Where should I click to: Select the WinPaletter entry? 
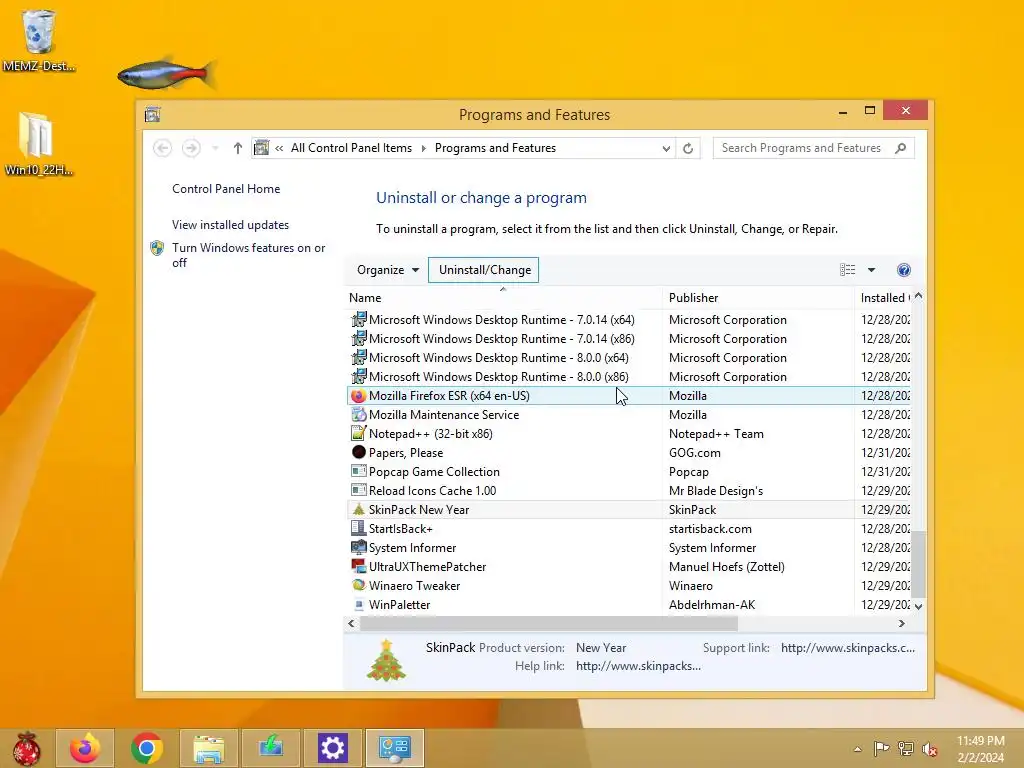pyautogui.click(x=399, y=605)
